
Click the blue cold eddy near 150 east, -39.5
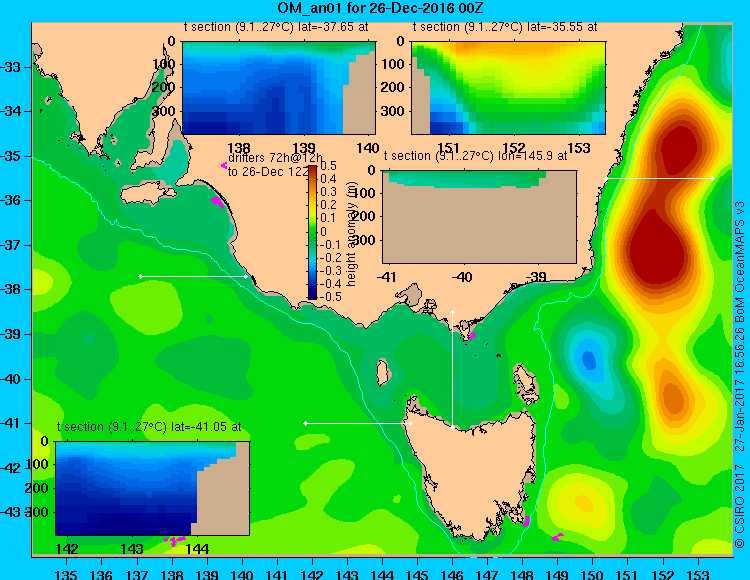tap(589, 360)
